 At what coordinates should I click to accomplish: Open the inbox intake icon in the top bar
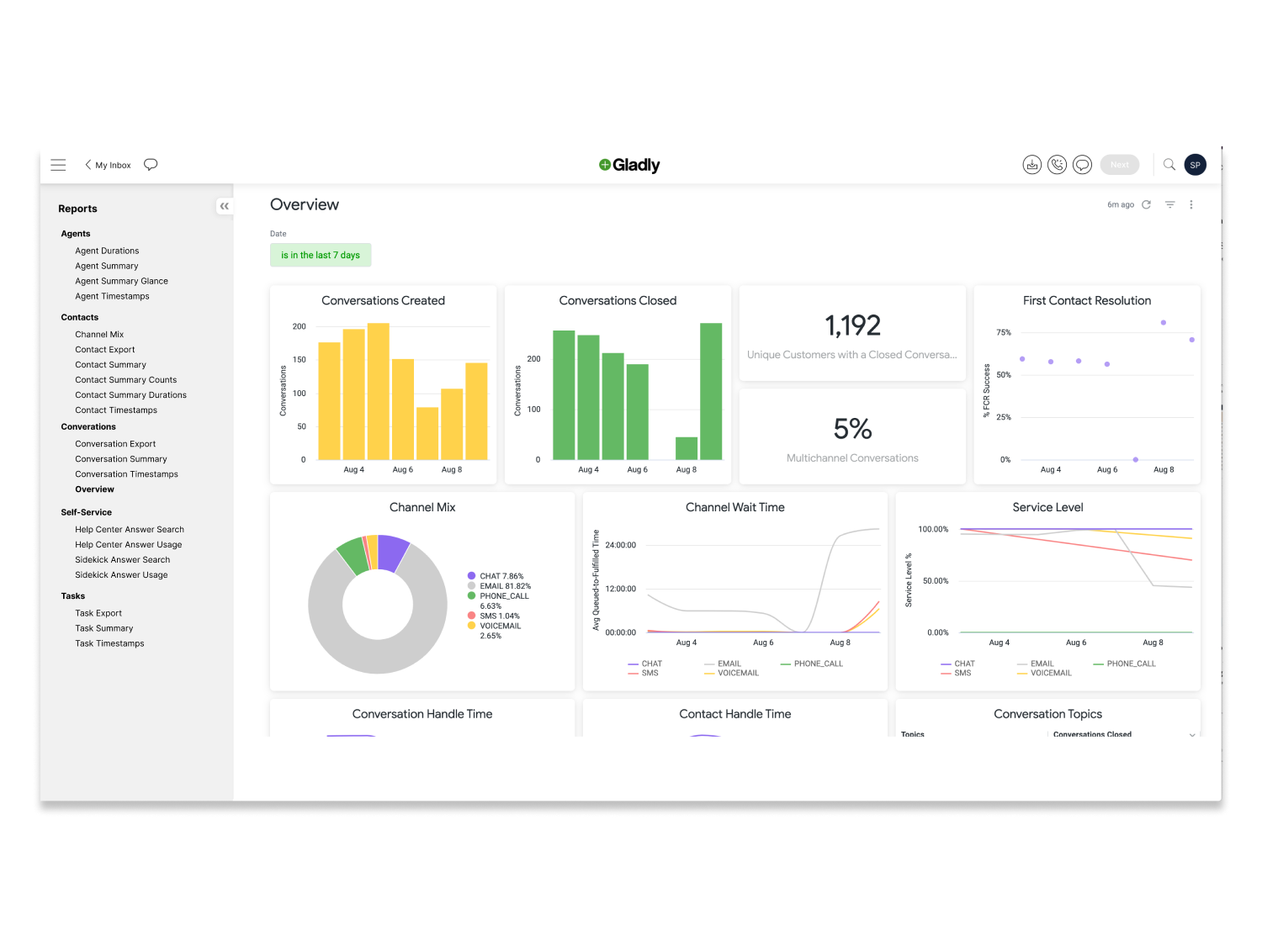click(1032, 164)
